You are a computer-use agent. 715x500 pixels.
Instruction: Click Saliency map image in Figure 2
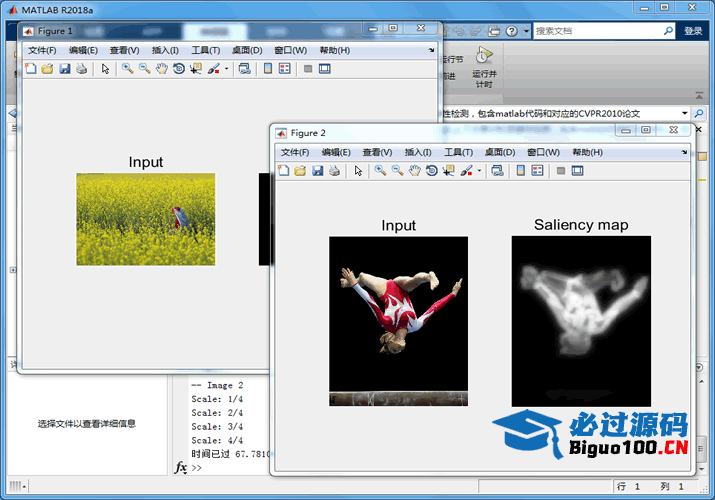coord(581,321)
